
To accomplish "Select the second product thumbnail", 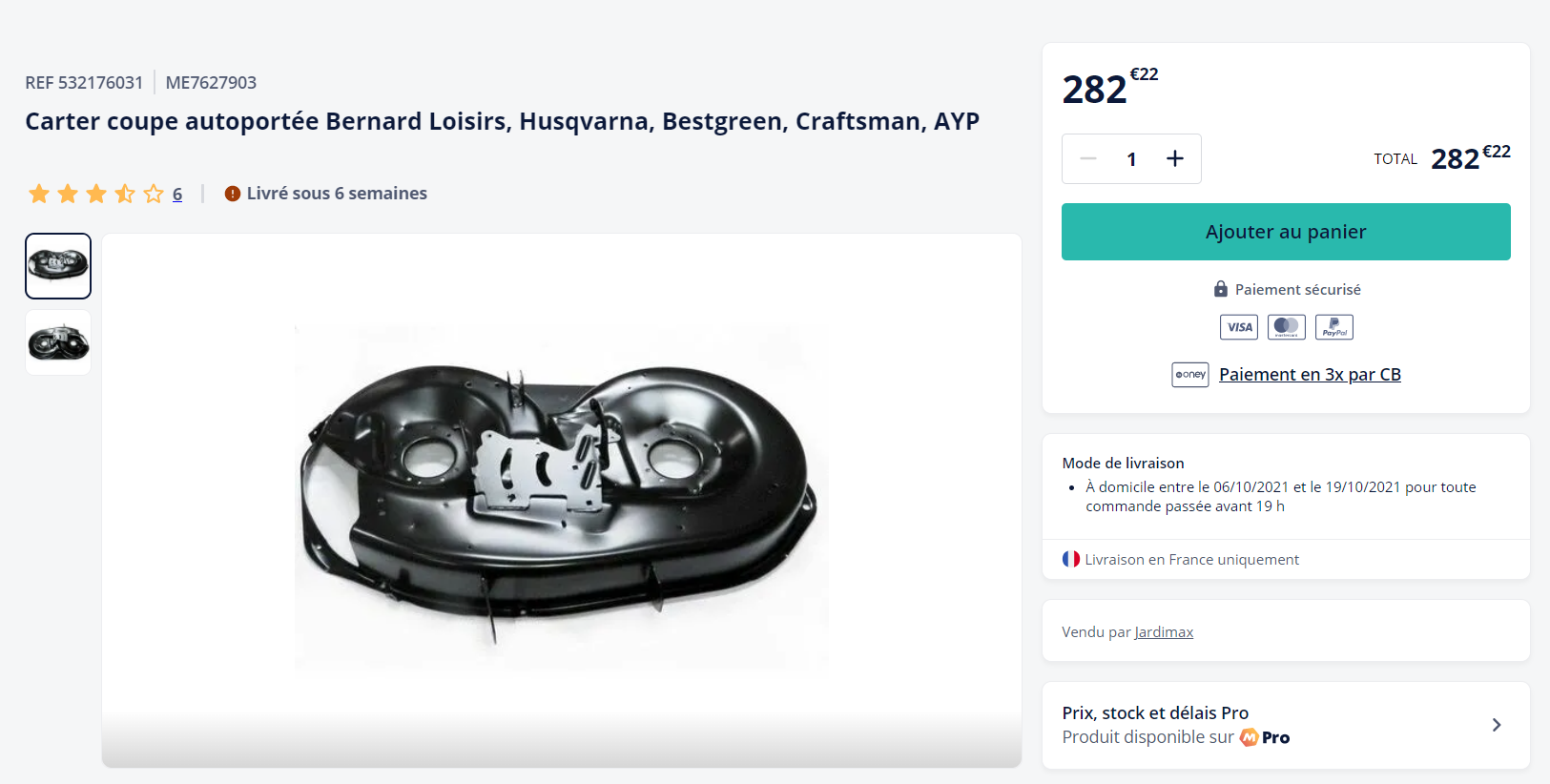I will click(58, 342).
